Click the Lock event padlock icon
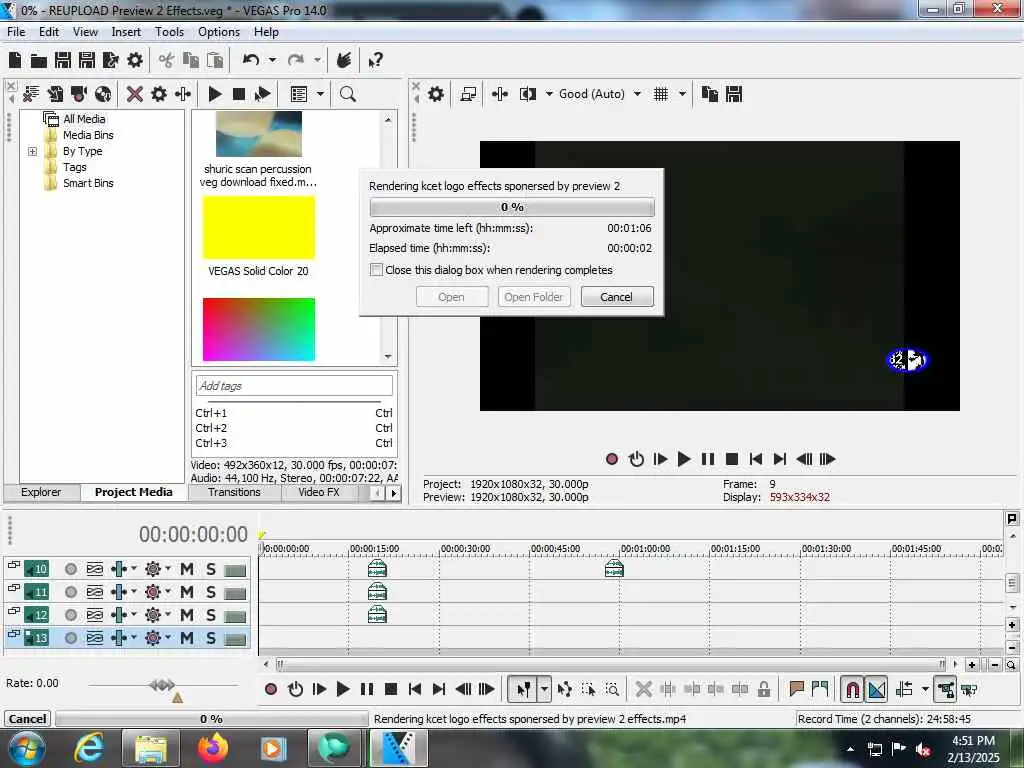1024x768 pixels. pyautogui.click(x=763, y=689)
